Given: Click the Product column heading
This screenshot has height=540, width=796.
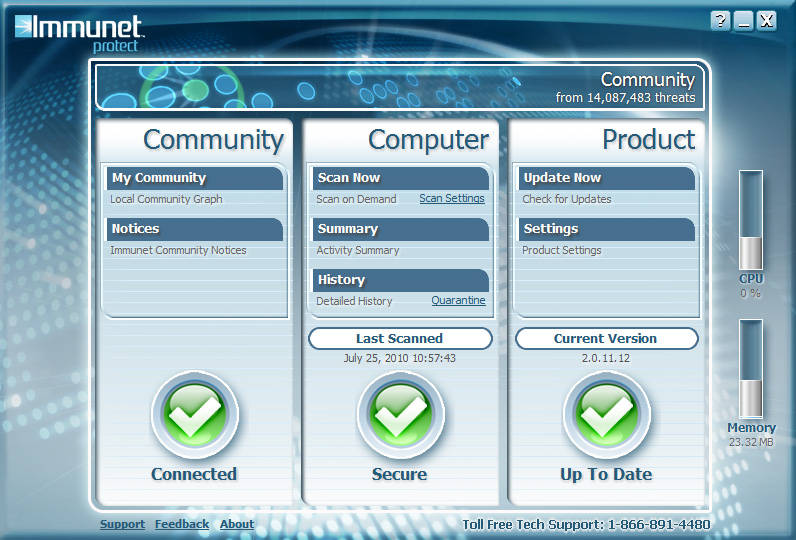Looking at the screenshot, I should [649, 139].
